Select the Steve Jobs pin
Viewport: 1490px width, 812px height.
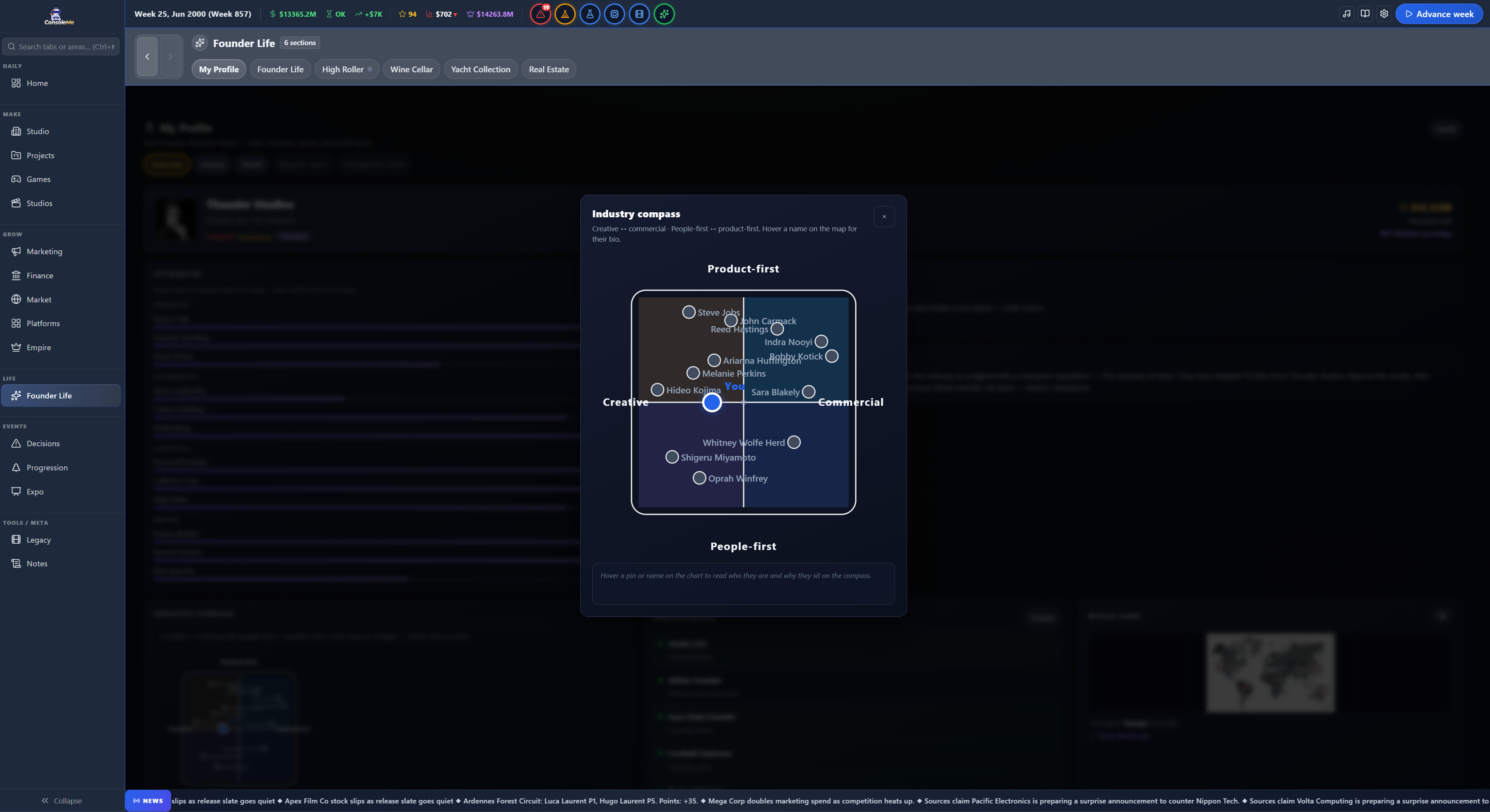pos(689,312)
